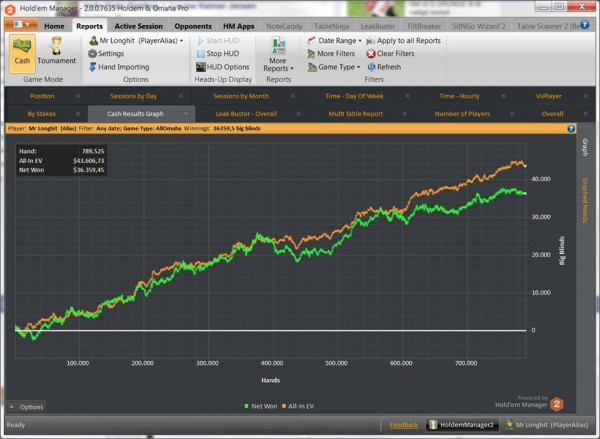
Task: Click the red Clear Filters icon
Action: point(370,54)
